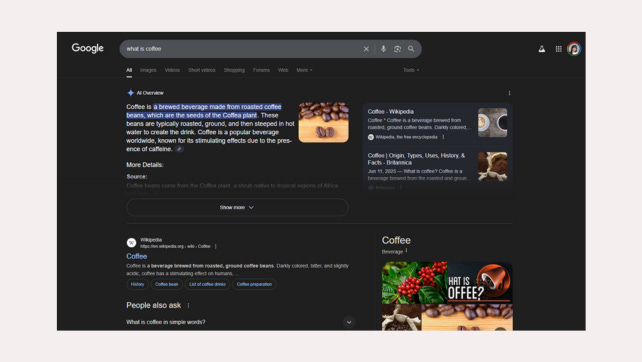The image size is (642, 362).
Task: Click the 'Source:' label in AI Overview
Action: point(137,176)
